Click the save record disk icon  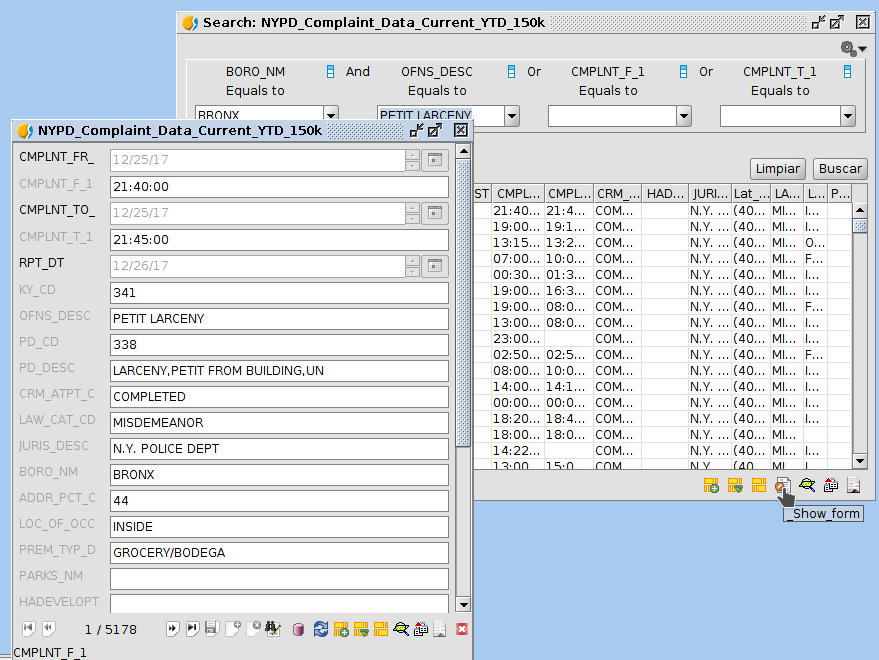coord(211,629)
